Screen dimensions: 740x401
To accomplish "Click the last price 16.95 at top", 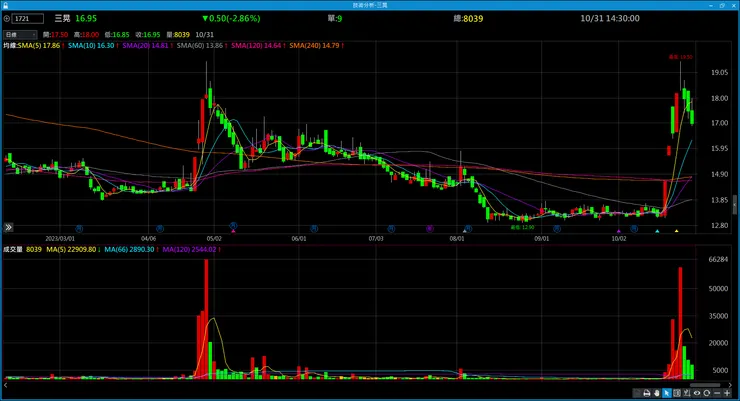I will (x=86, y=19).
